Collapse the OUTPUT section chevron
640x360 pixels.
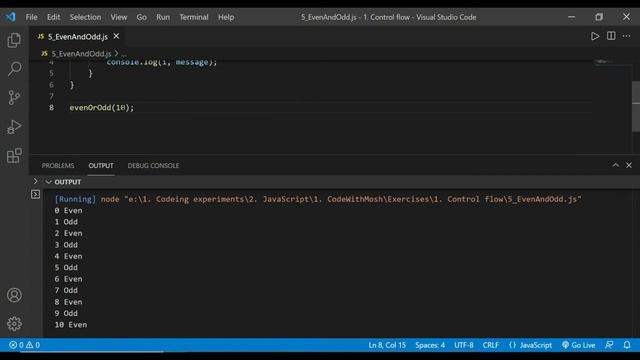(x=49, y=182)
